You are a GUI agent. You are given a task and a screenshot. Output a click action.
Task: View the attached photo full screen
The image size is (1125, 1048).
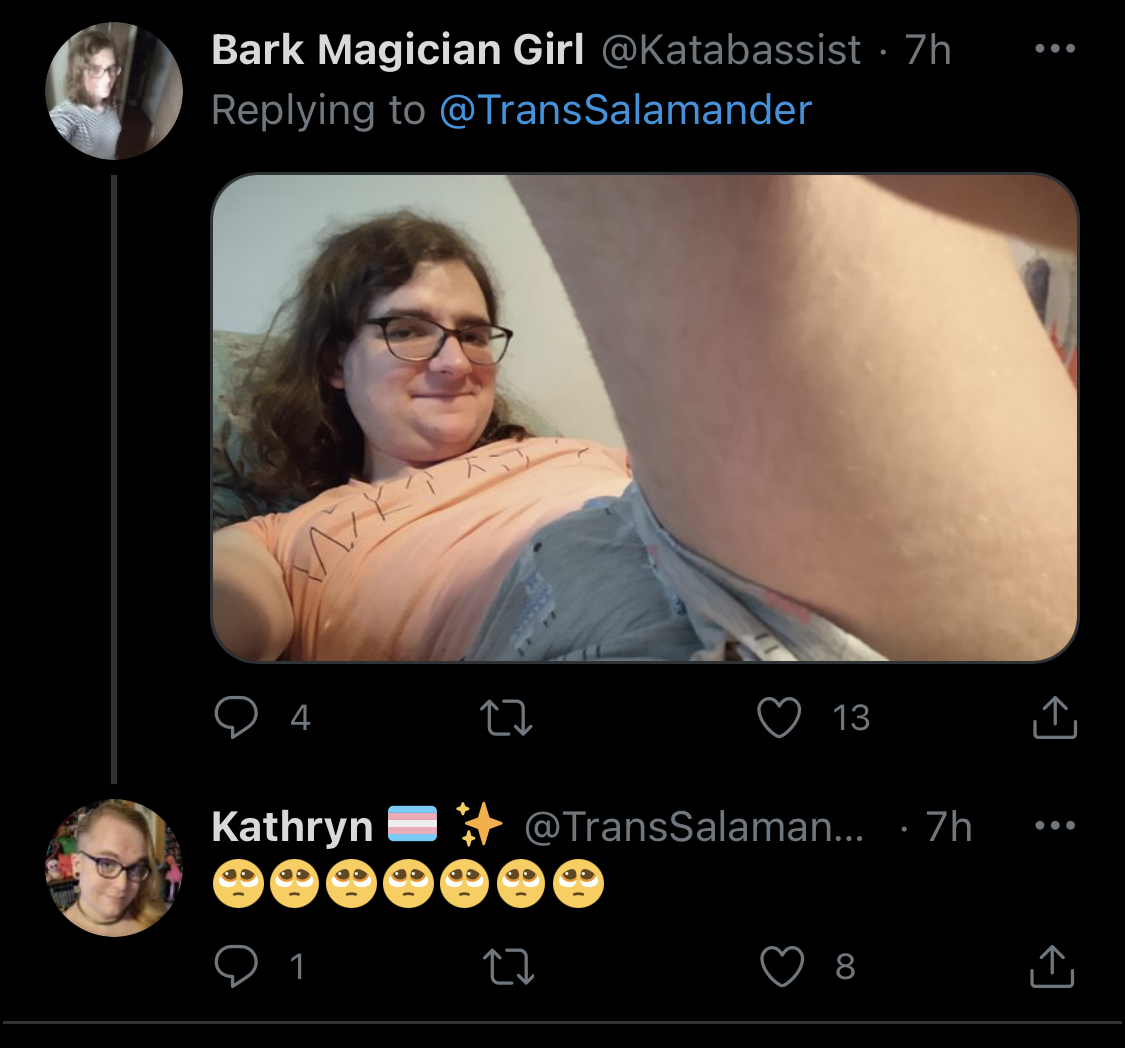[x=644, y=417]
